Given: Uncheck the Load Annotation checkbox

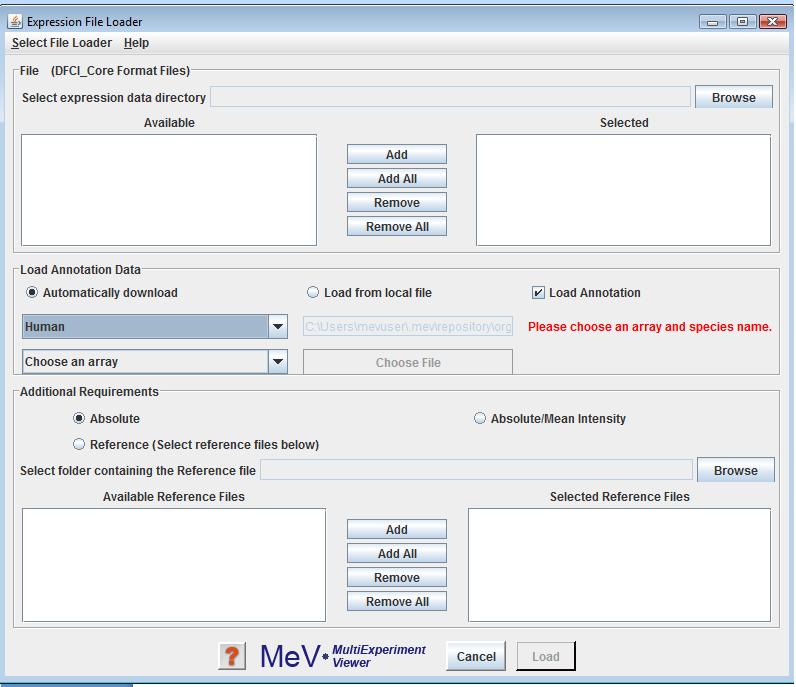Looking at the screenshot, I should tap(539, 293).
